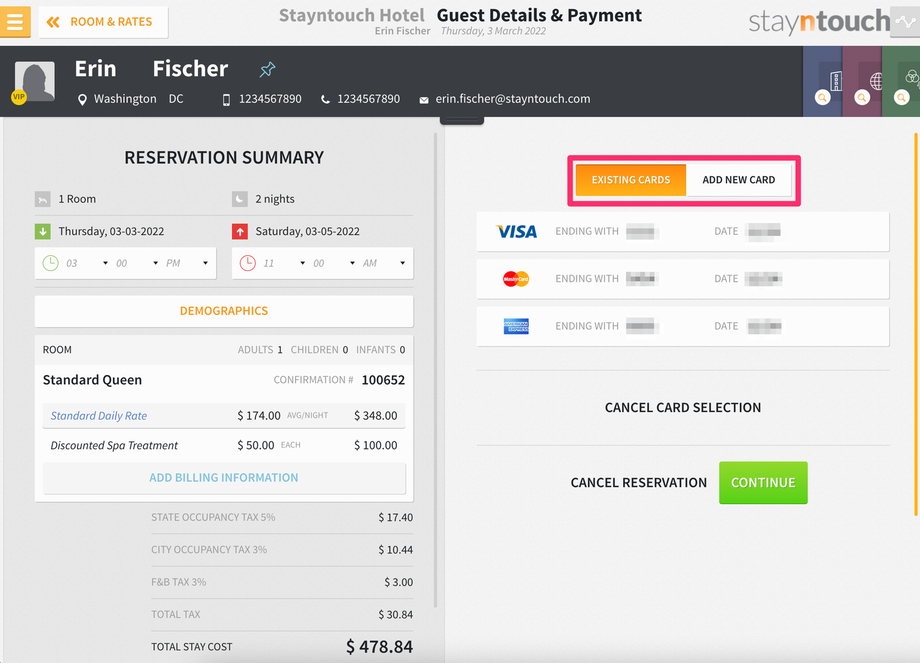The height and width of the screenshot is (663, 920).
Task: Open the arrival minutes dropdown
Action: coord(136,263)
